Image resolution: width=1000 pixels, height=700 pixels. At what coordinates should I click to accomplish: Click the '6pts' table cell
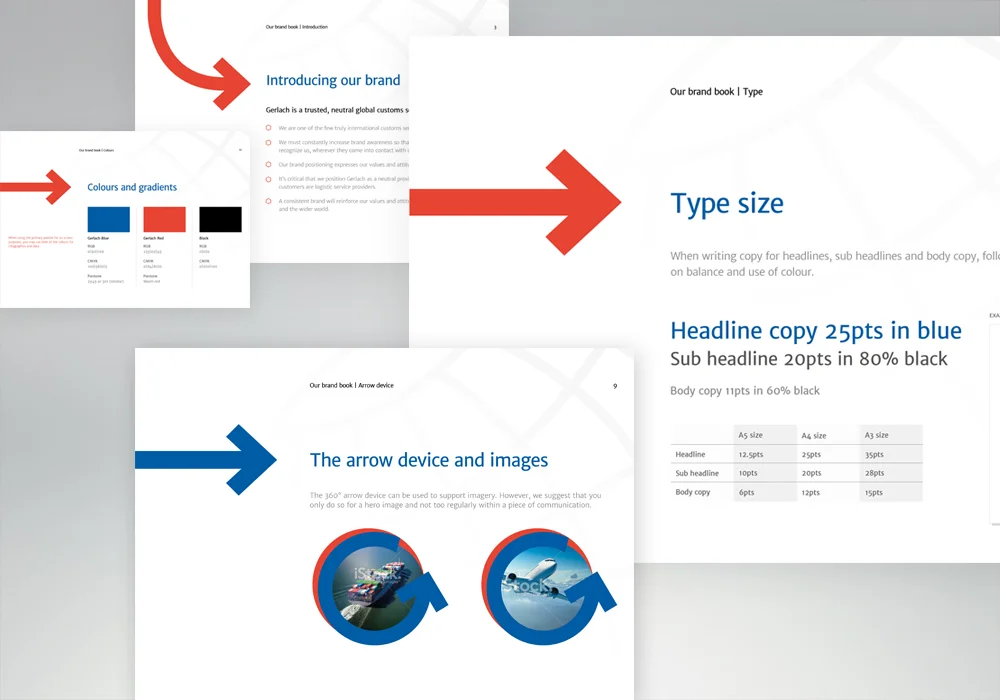[x=746, y=493]
